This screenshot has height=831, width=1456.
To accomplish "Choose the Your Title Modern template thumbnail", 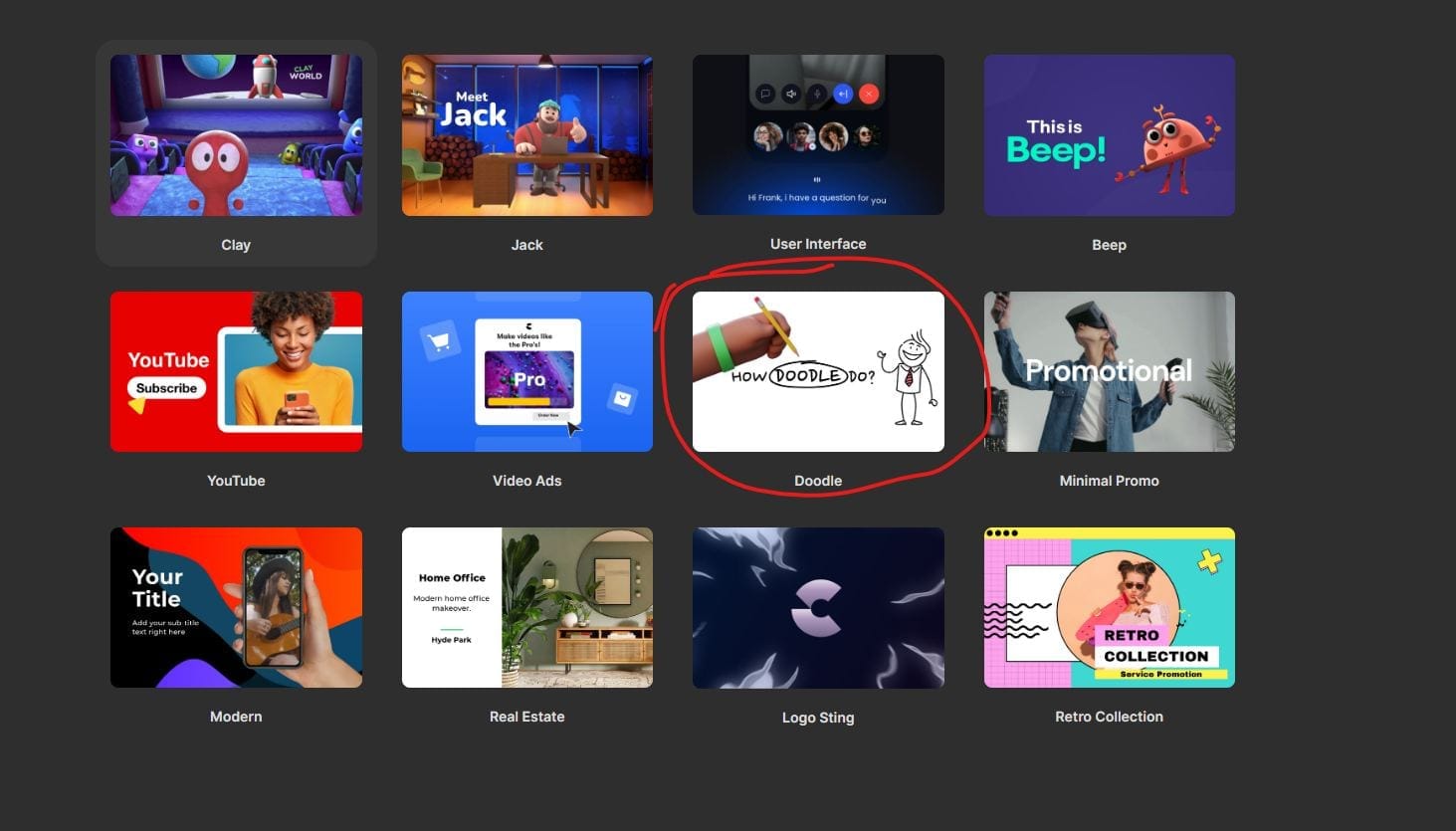I will tap(236, 607).
